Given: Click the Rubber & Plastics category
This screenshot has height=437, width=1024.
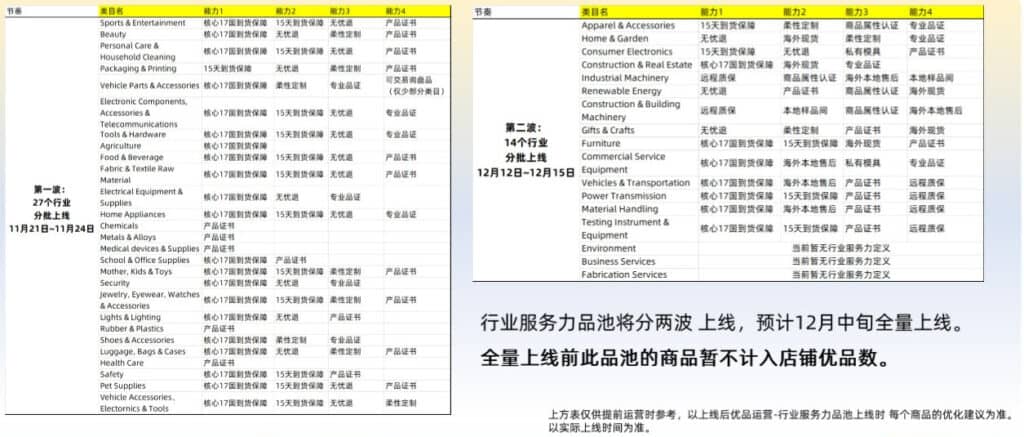Looking at the screenshot, I should [131, 328].
